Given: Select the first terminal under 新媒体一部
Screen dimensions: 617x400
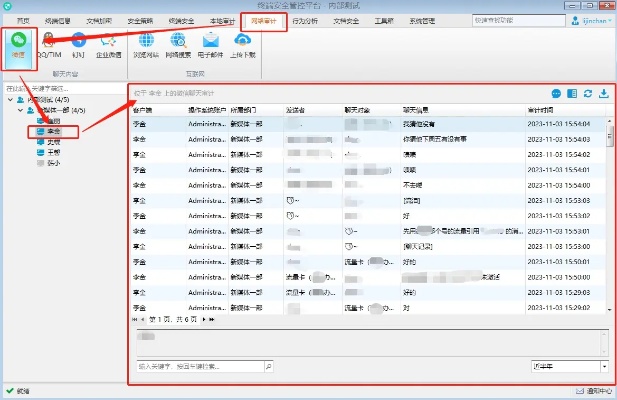Looking at the screenshot, I should [x=49, y=121].
